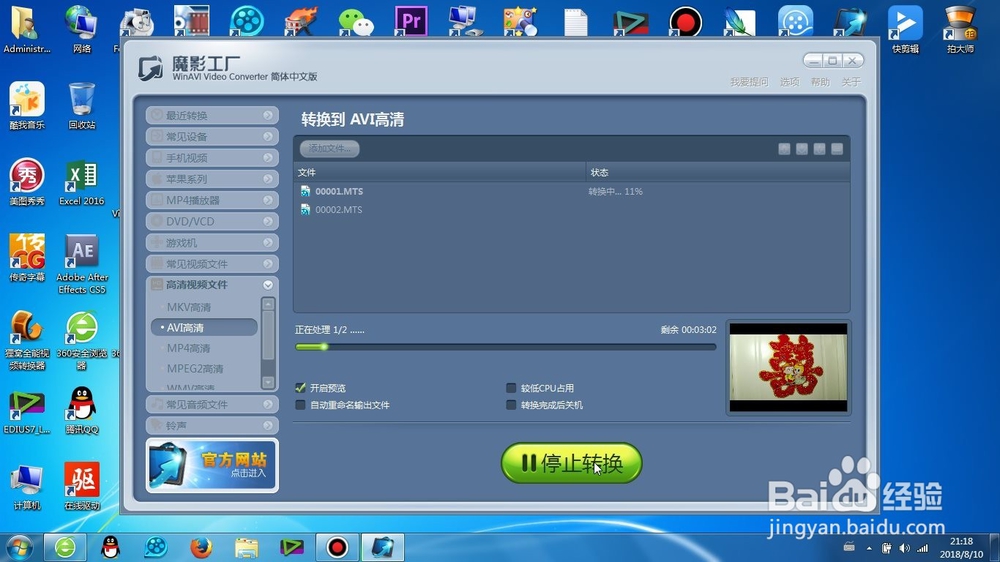Click the 添加文件 button
1000x562 pixels.
click(x=330, y=148)
